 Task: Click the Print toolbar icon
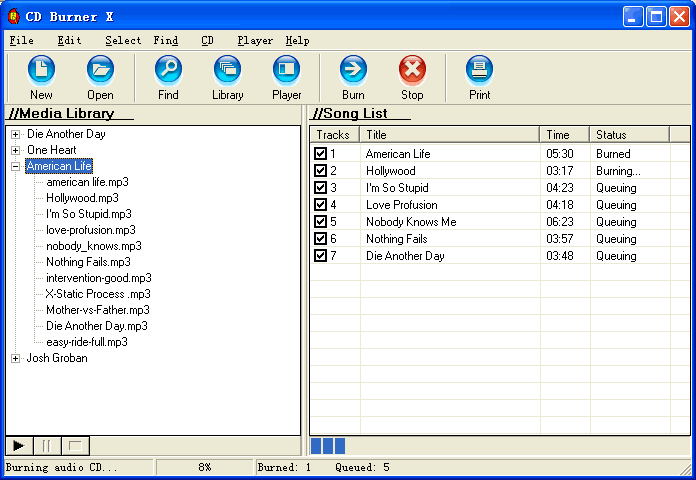[x=479, y=70]
